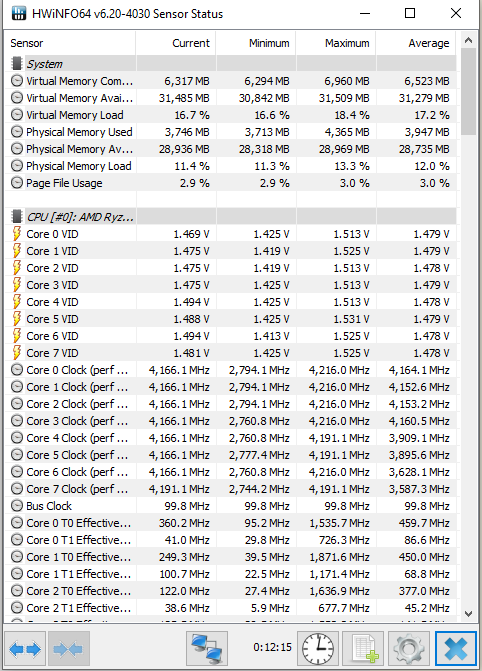Select the Bus Clock sensor row
The height and width of the screenshot is (671, 482).
click(x=231, y=506)
